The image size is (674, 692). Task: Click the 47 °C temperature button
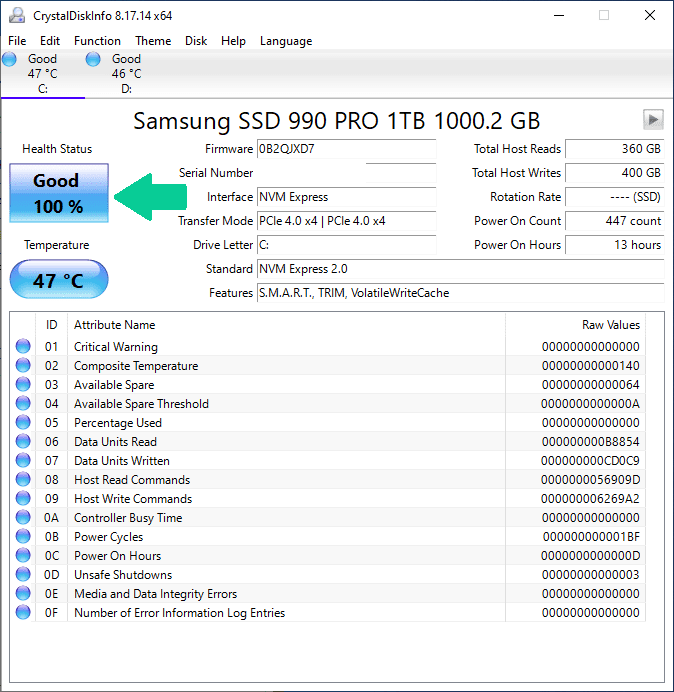tap(59, 279)
